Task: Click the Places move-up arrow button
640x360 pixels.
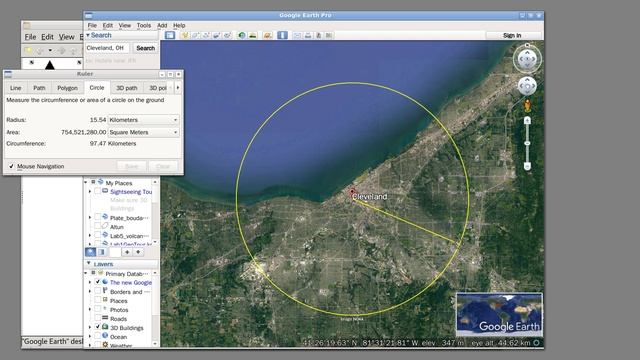Action: click(x=127, y=252)
